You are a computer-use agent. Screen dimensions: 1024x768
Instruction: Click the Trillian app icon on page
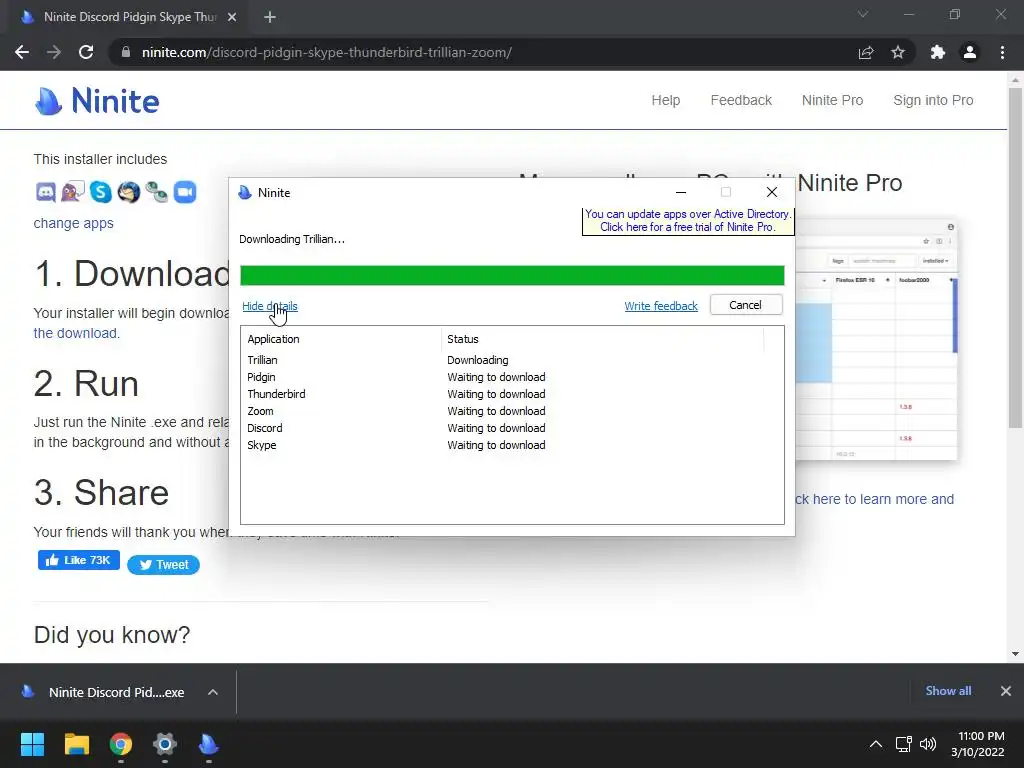click(157, 192)
